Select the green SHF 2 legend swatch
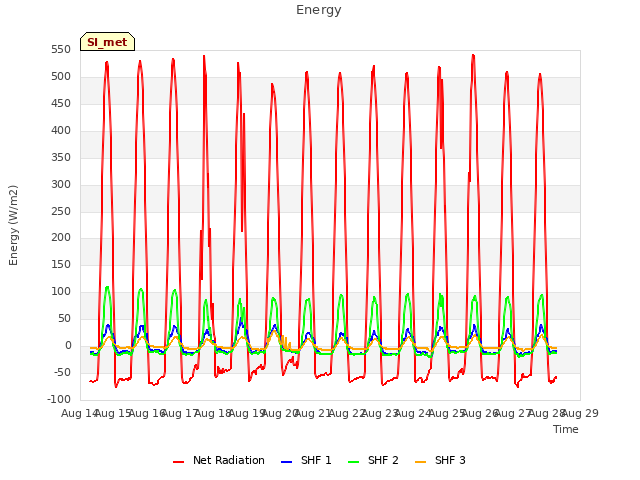The height and width of the screenshot is (480, 640). pyautogui.click(x=353, y=462)
